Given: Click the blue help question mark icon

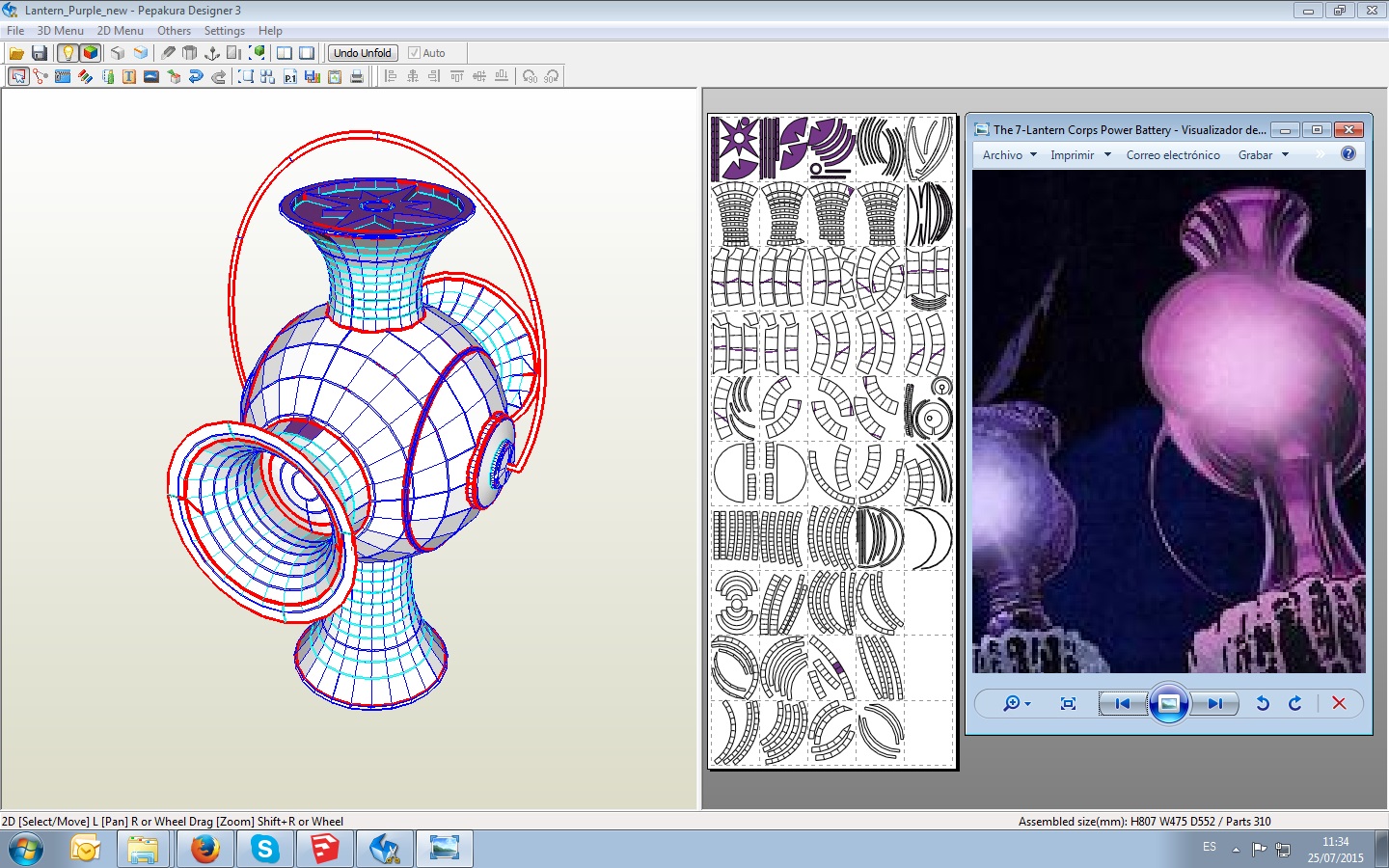Looking at the screenshot, I should click(x=1348, y=153).
